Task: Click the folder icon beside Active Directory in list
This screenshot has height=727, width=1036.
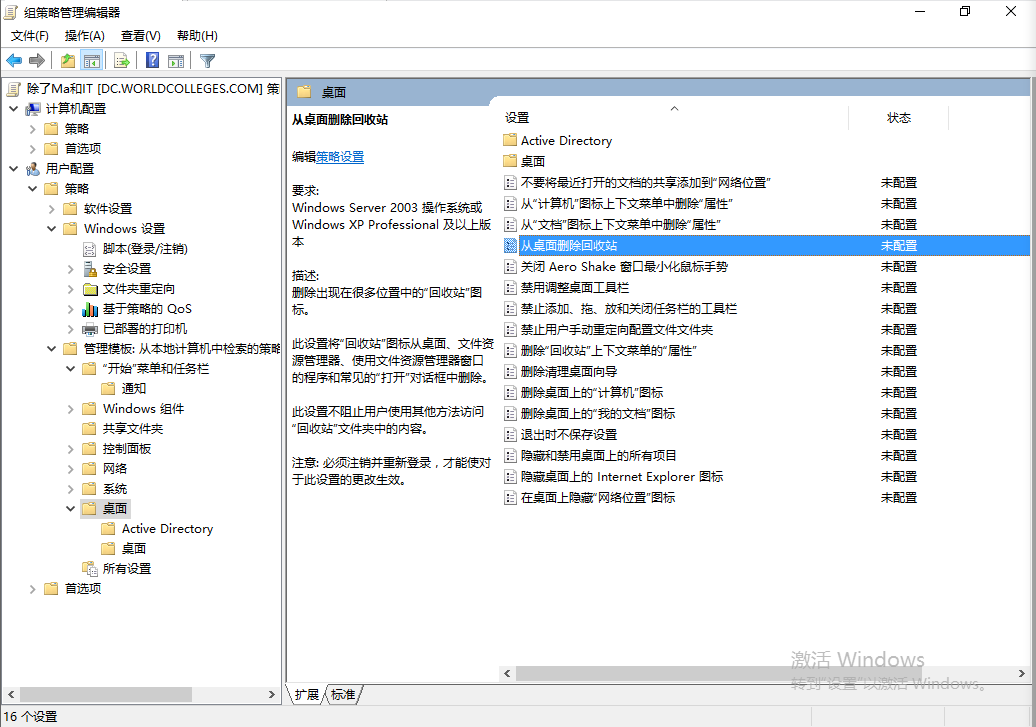Action: pos(509,140)
